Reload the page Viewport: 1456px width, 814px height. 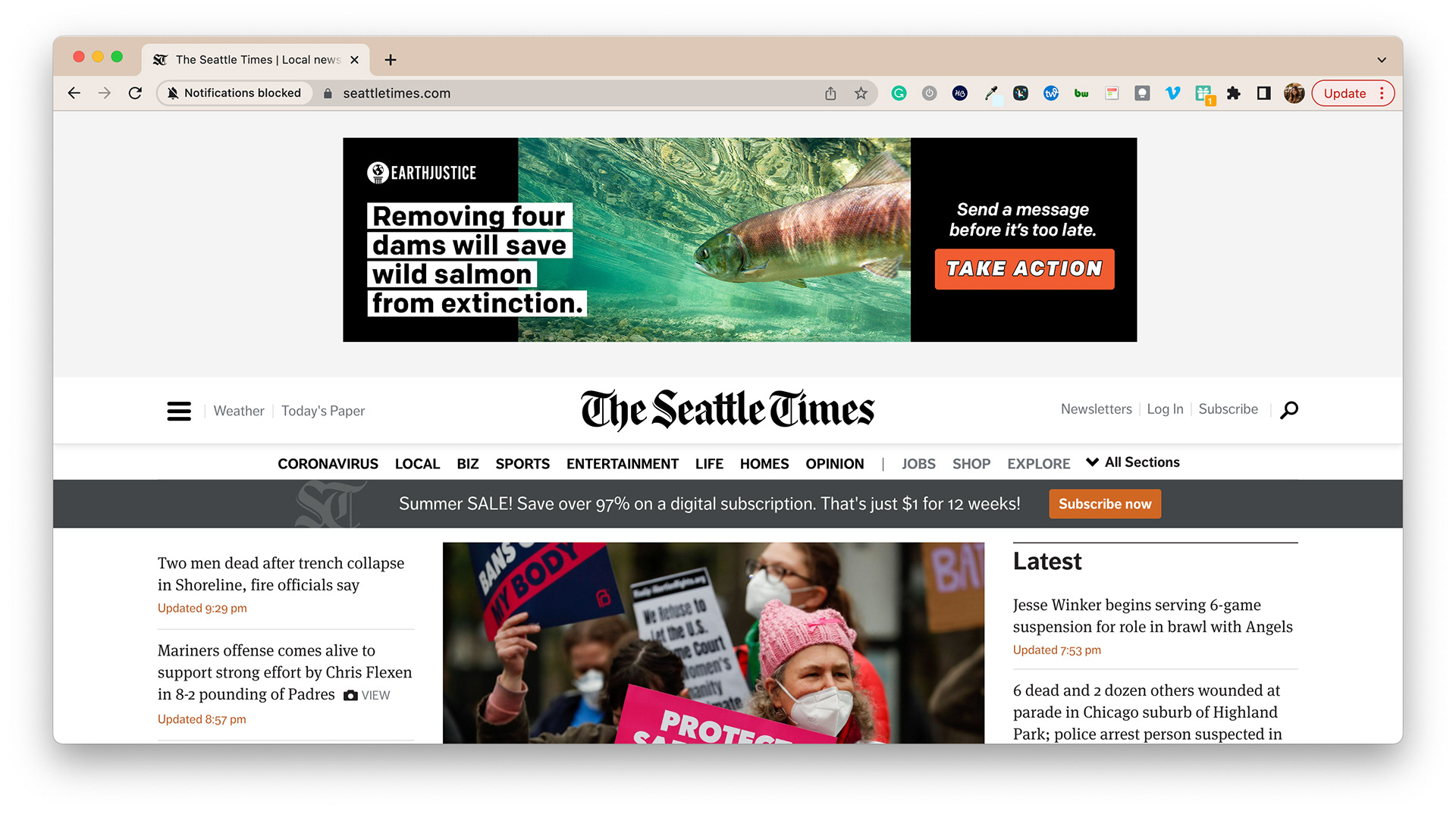135,93
